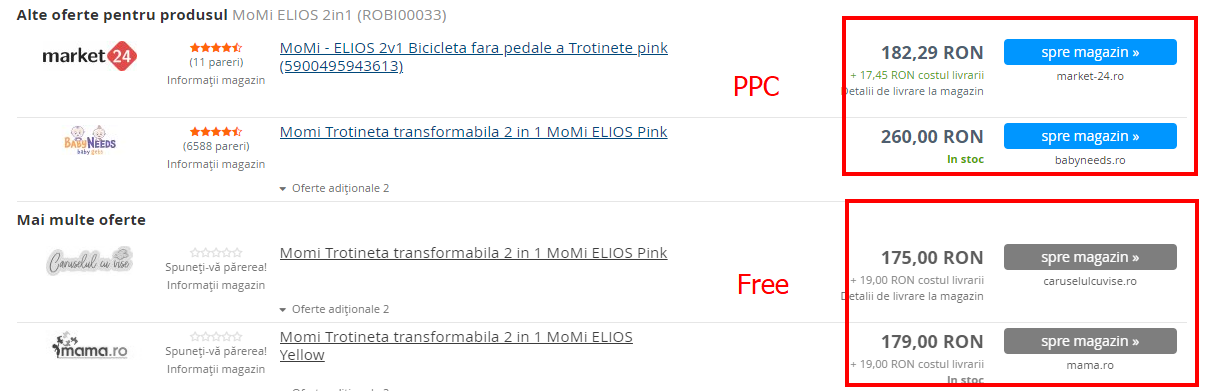This screenshot has height=391, width=1213.
Task: Open the (6588 pareri) reviews link
Action: [216, 146]
